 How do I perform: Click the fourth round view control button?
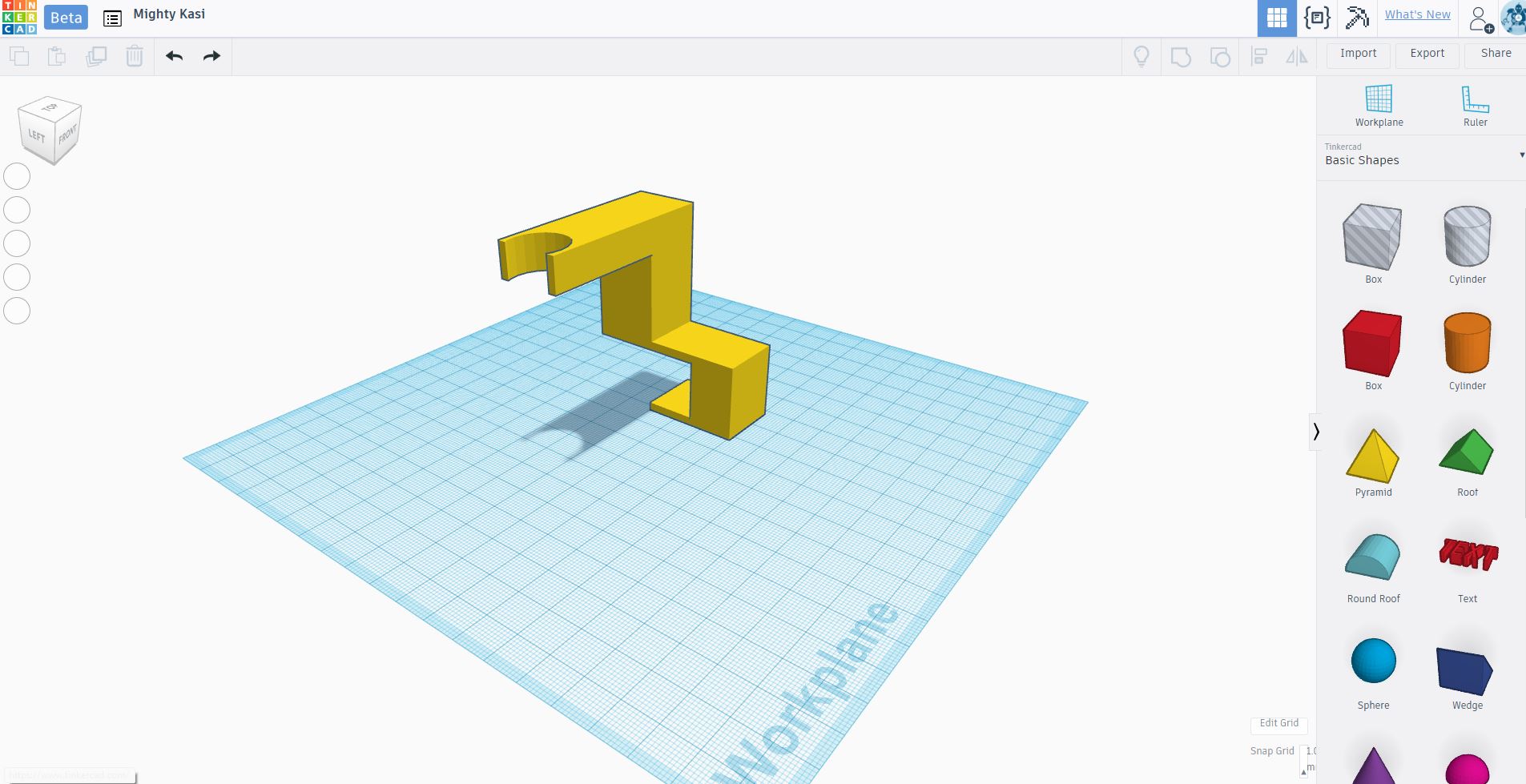pos(17,277)
